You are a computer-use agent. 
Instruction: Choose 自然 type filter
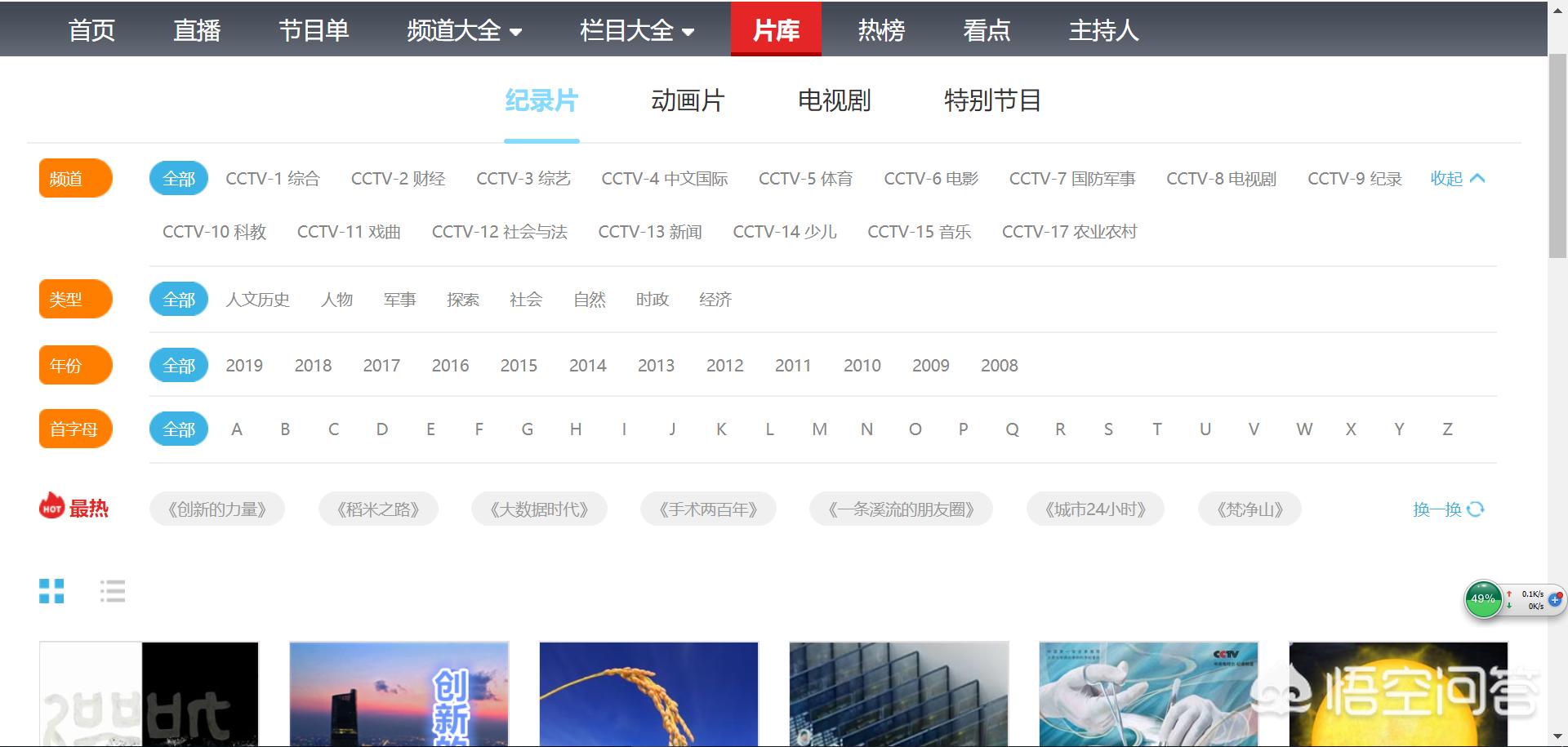click(x=589, y=300)
